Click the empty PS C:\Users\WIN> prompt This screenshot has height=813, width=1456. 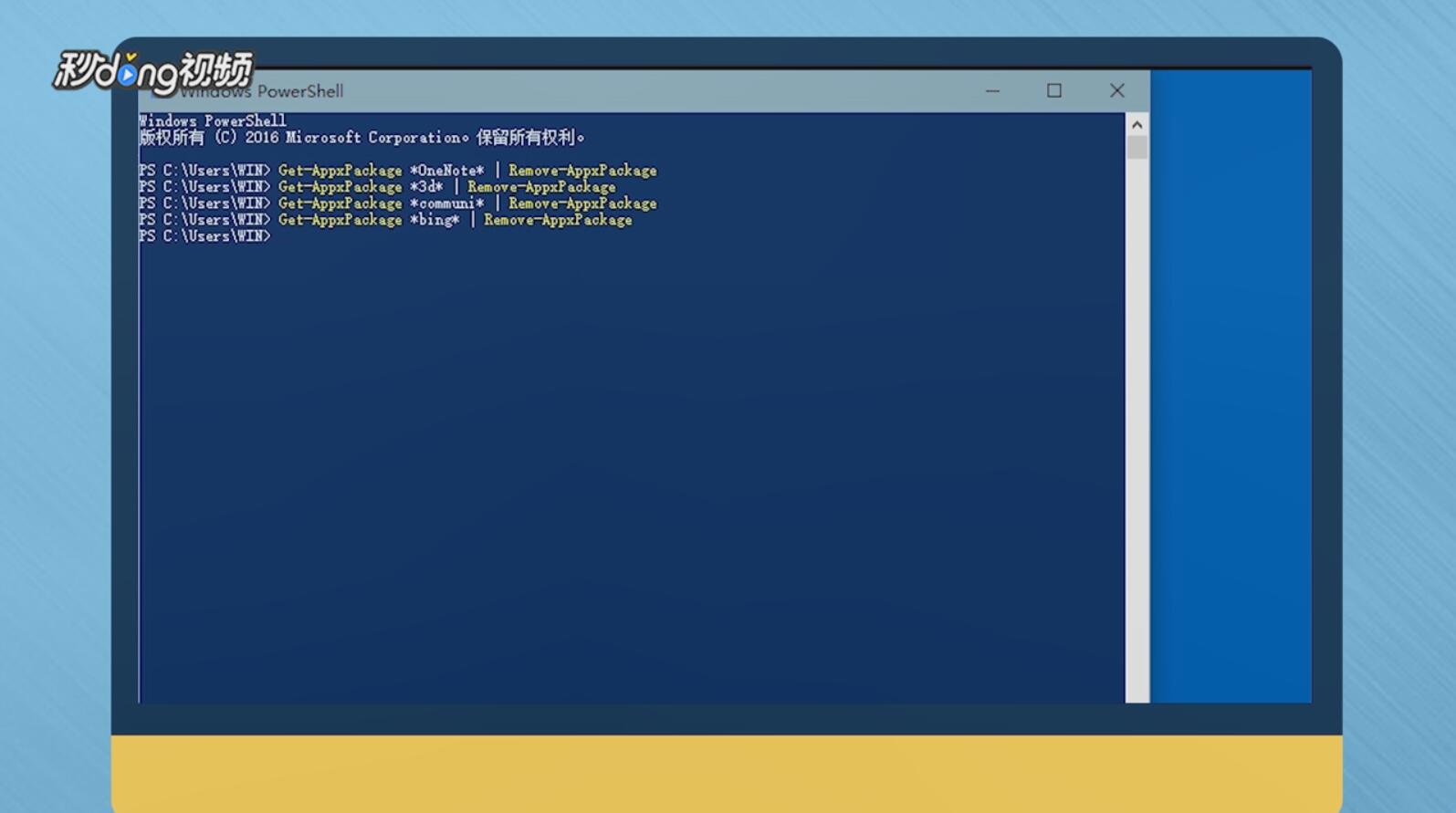[204, 236]
